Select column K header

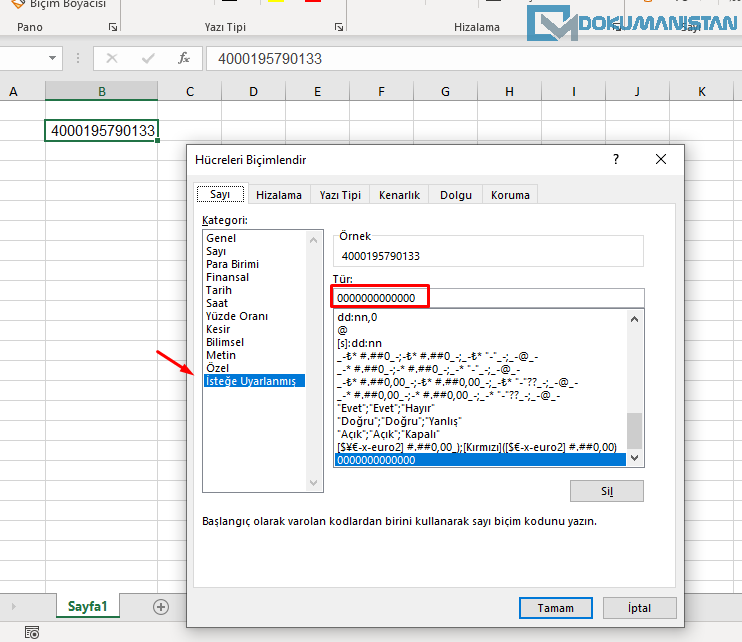701,91
